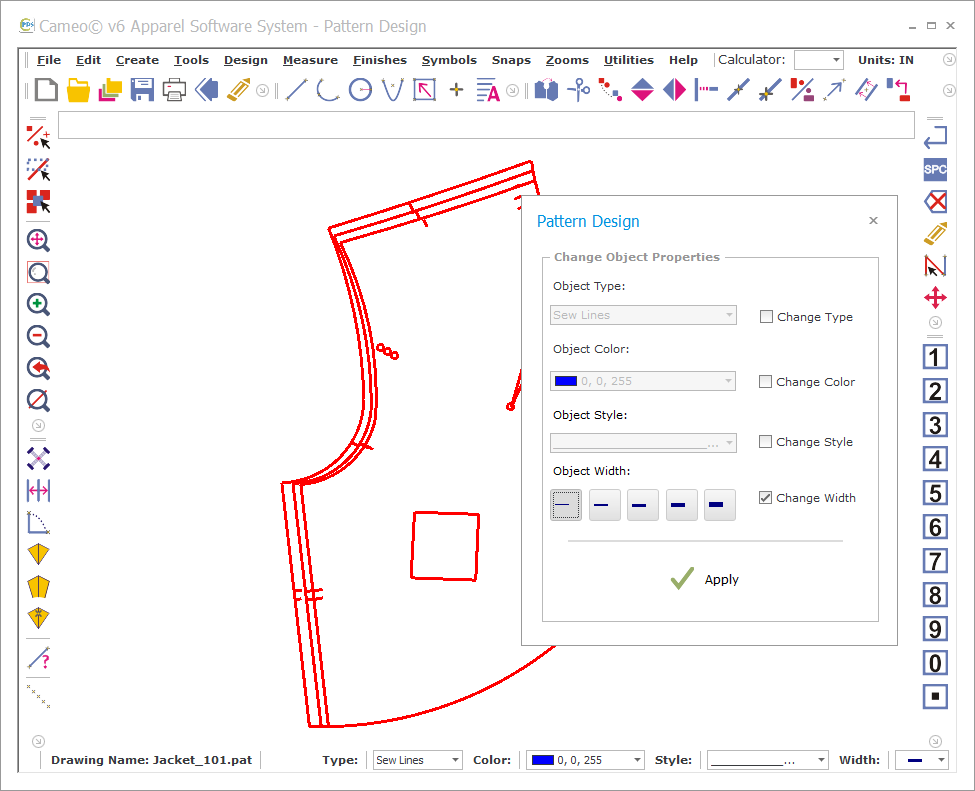
Task: Open the status bar Type dropdown
Action: click(x=417, y=760)
